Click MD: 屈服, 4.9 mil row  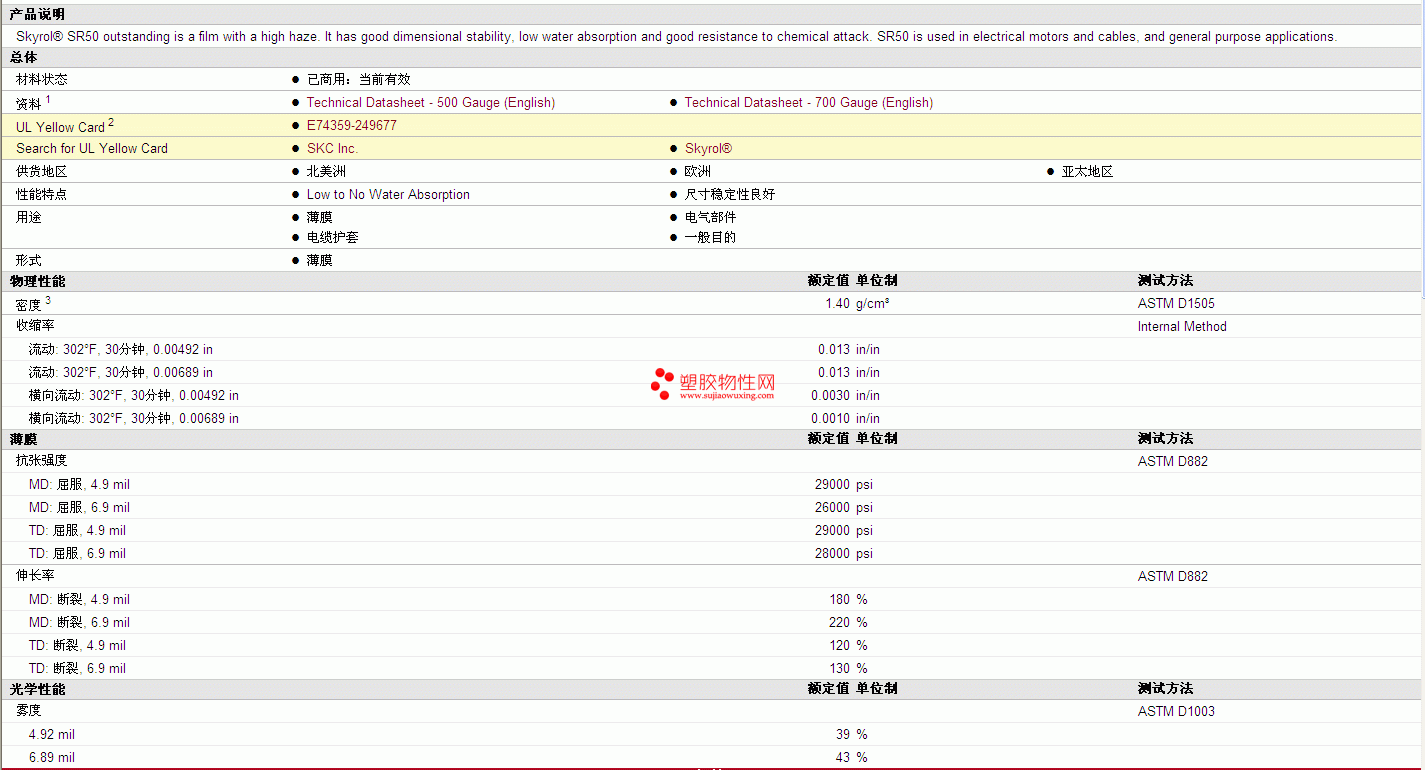pyautogui.click(x=710, y=485)
